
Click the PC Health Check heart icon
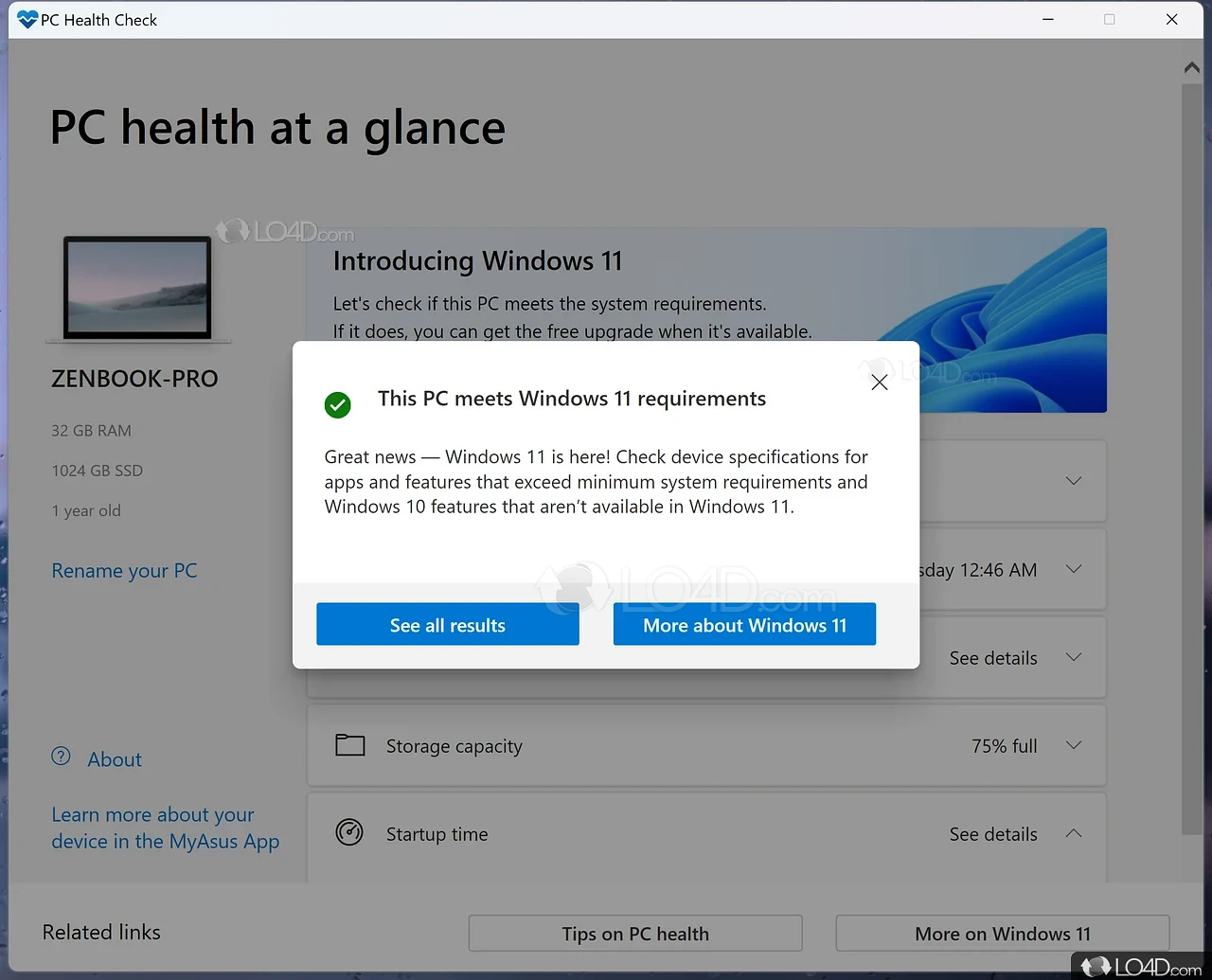(27, 19)
